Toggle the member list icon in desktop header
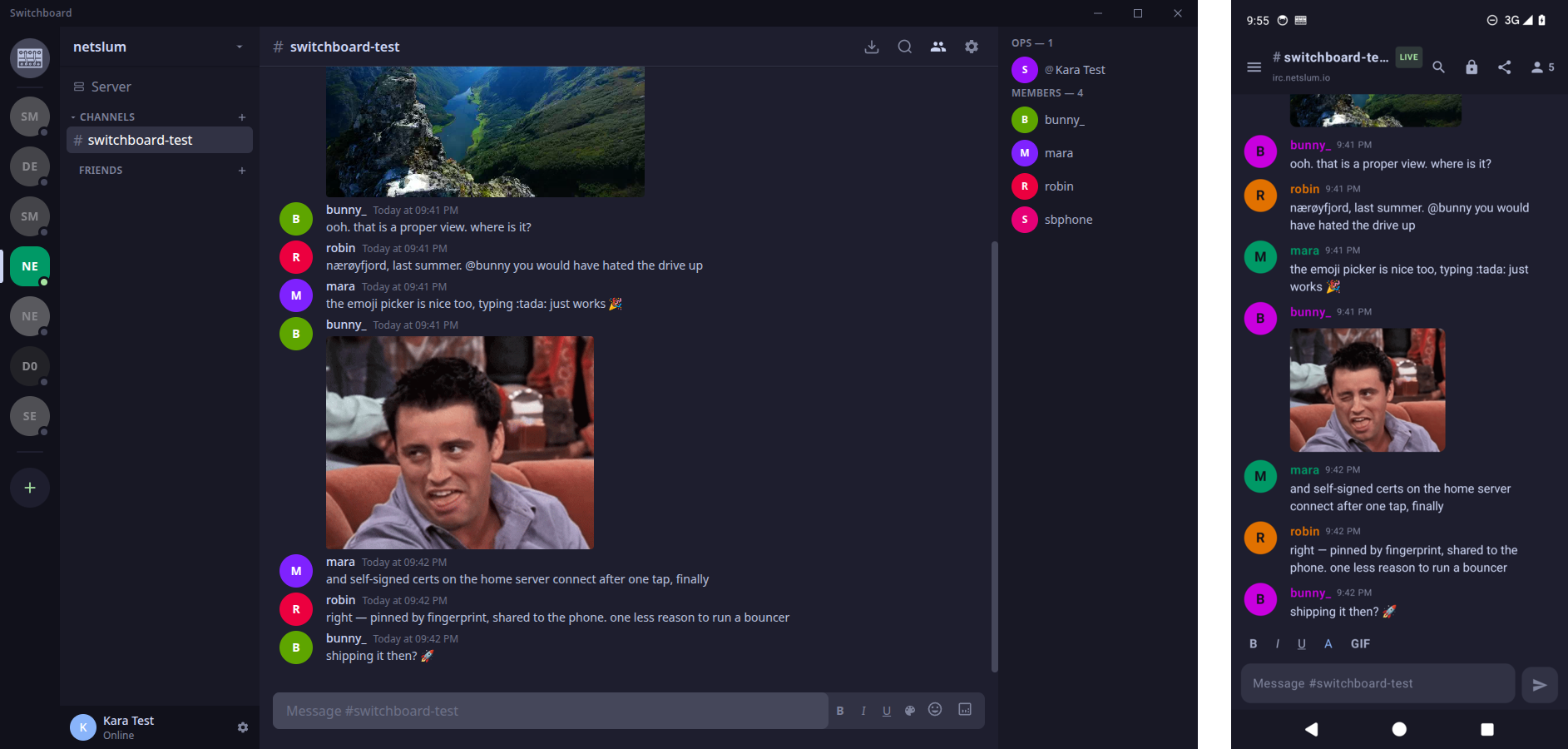Image resolution: width=1568 pixels, height=749 pixels. tap(937, 47)
